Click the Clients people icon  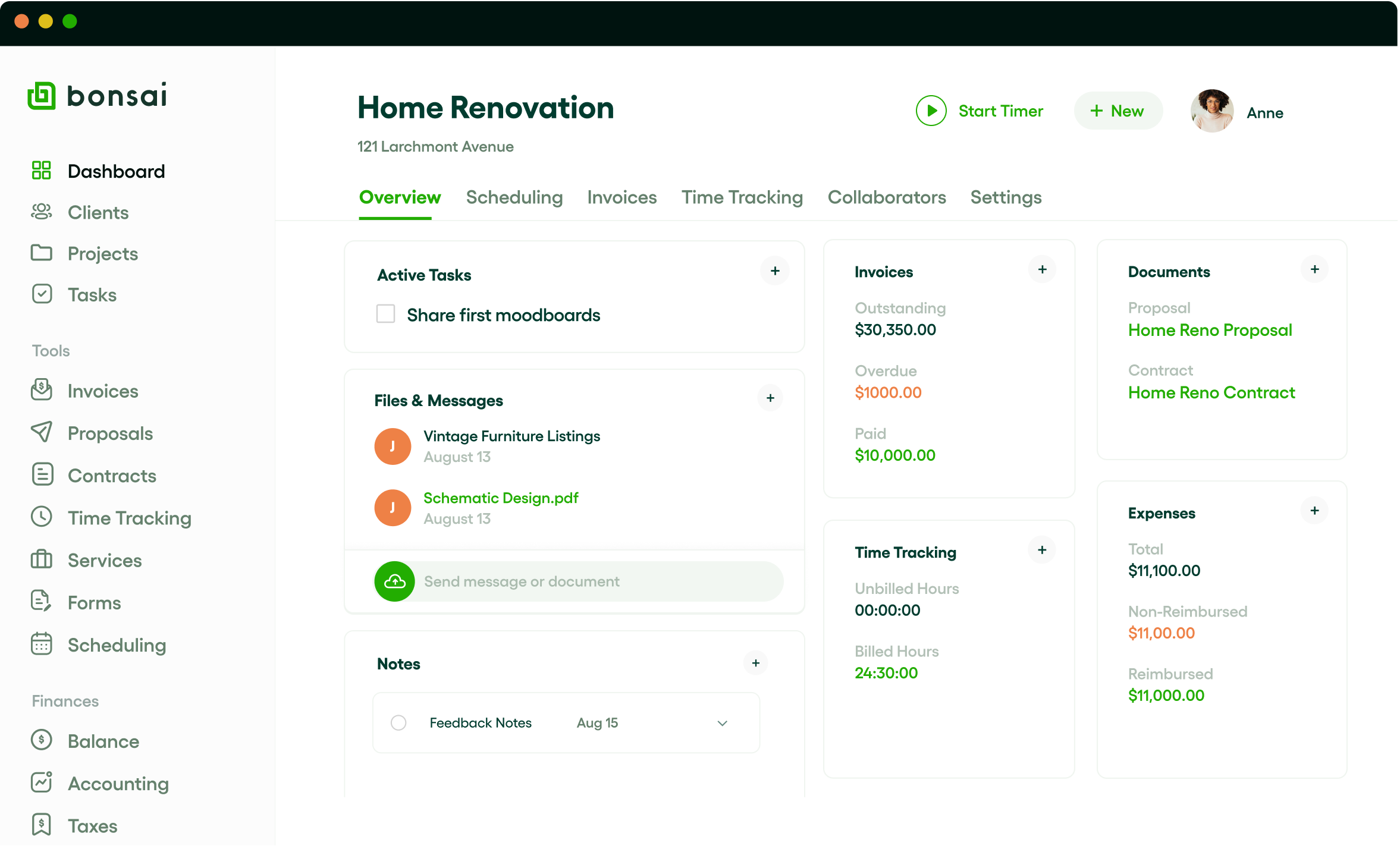[x=42, y=212]
